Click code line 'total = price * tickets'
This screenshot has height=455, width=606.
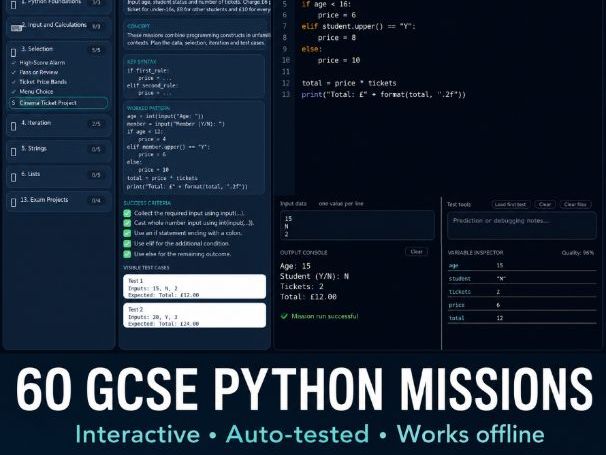[x=349, y=83]
